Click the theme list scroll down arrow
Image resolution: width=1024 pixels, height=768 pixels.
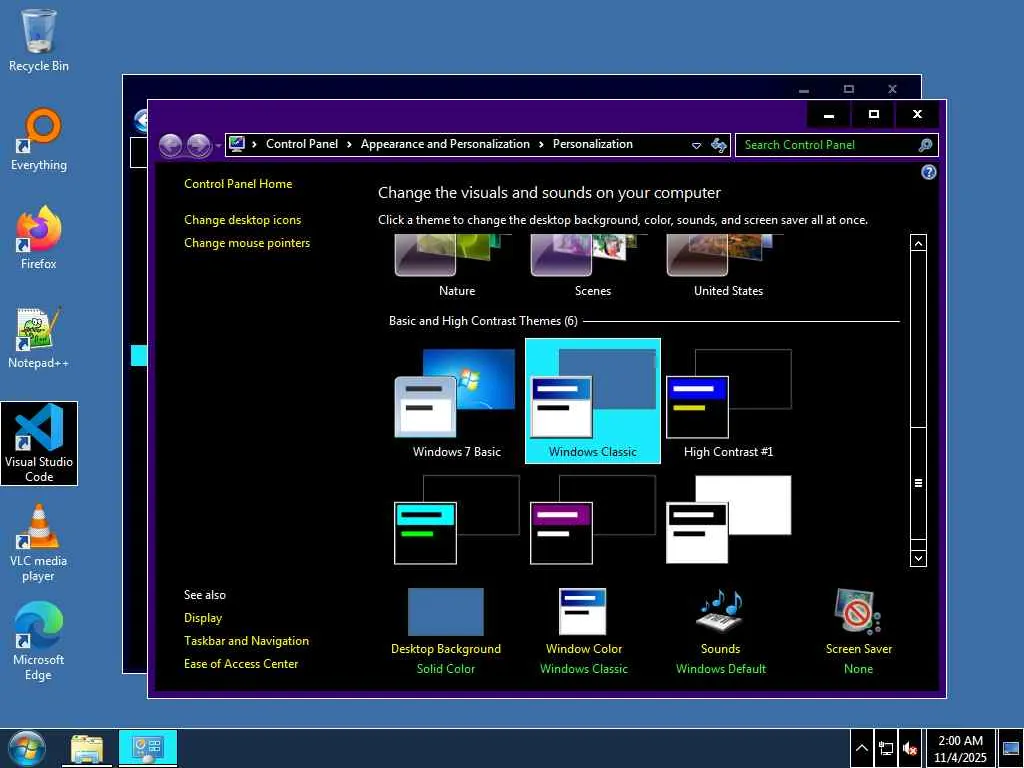click(x=918, y=558)
